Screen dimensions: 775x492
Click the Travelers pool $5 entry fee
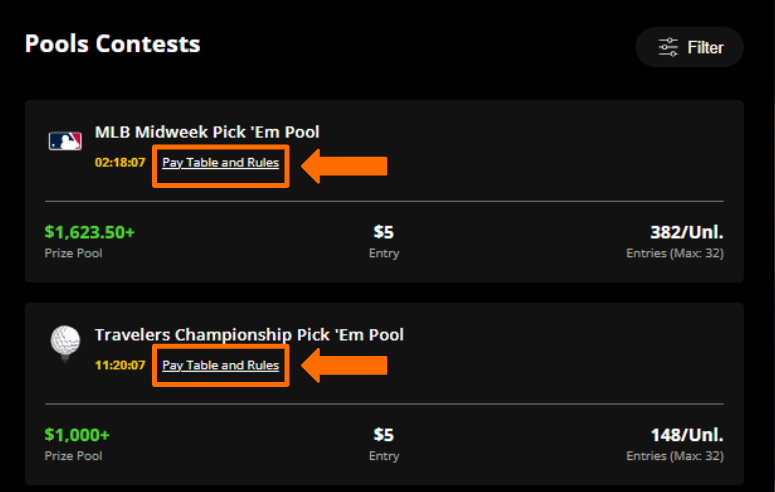(384, 435)
